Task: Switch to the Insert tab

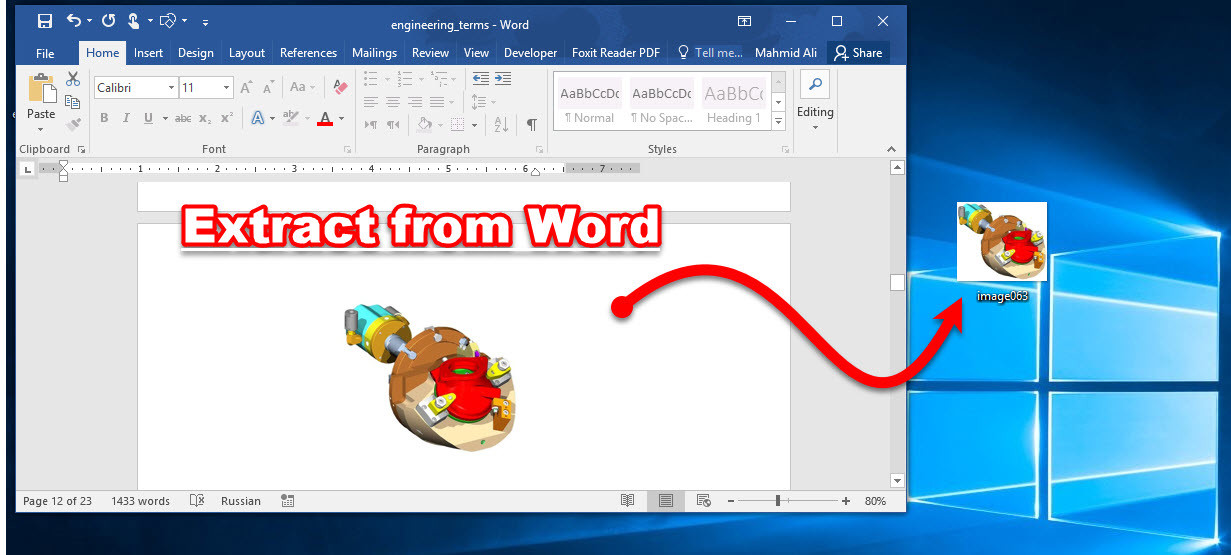Action: click(x=148, y=53)
